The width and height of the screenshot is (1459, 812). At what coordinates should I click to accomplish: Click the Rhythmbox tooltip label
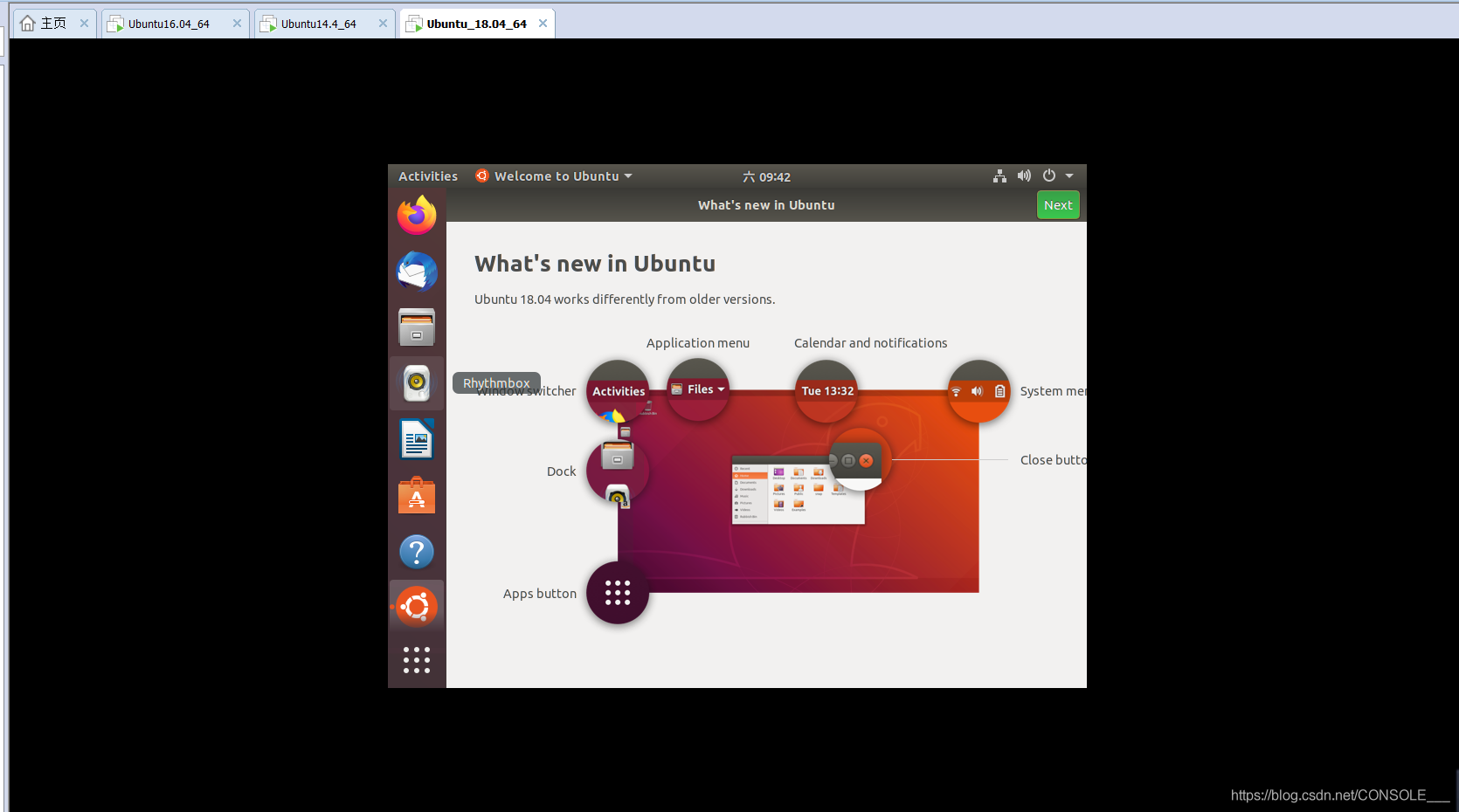point(496,383)
